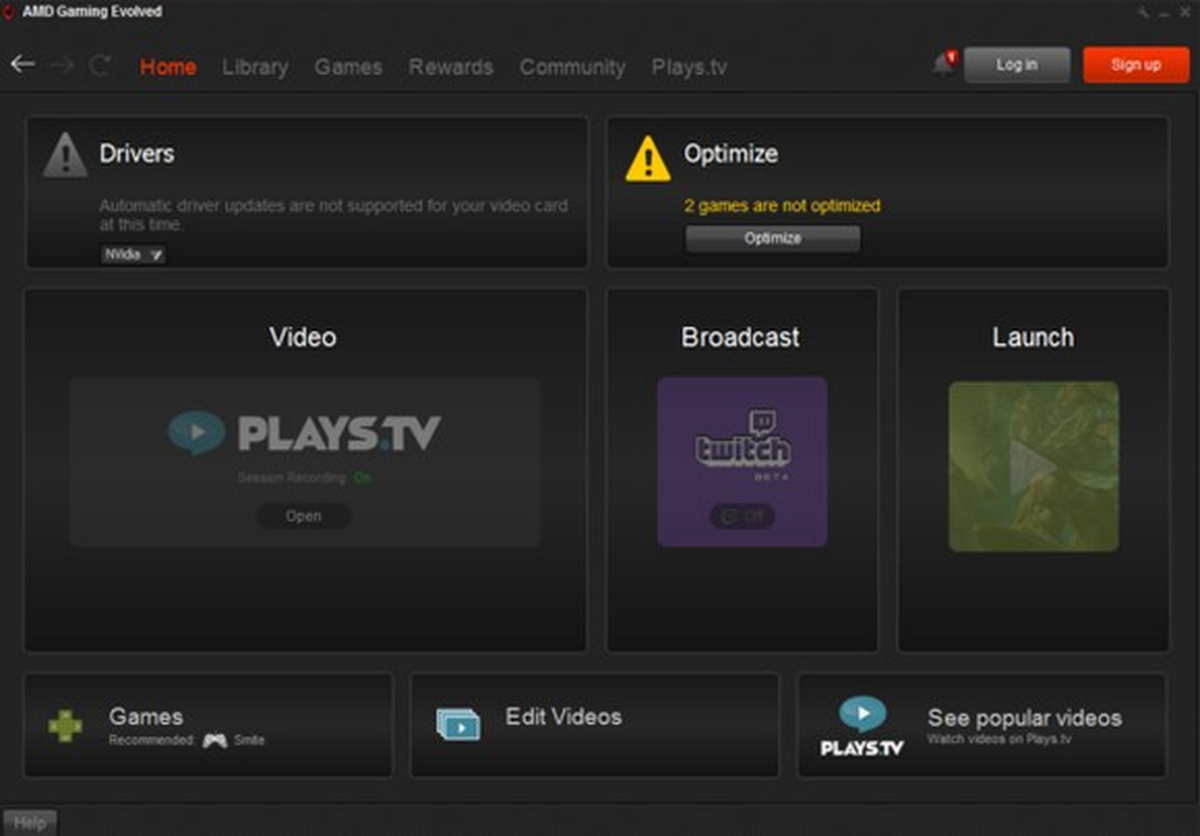The height and width of the screenshot is (836, 1200).
Task: Click the '2 games are not optimized' text
Action: coord(782,205)
